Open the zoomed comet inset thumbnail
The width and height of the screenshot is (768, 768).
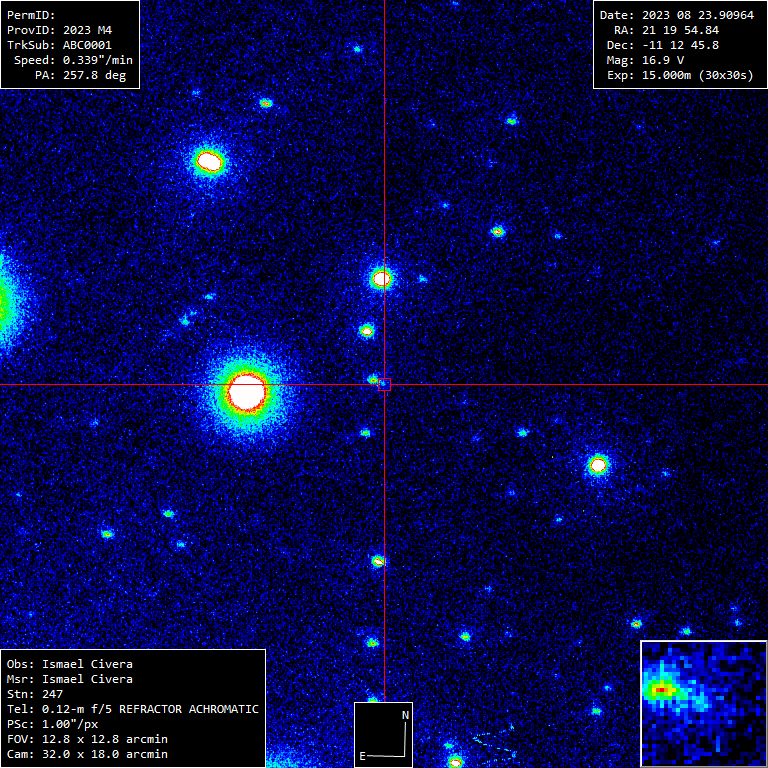704,704
